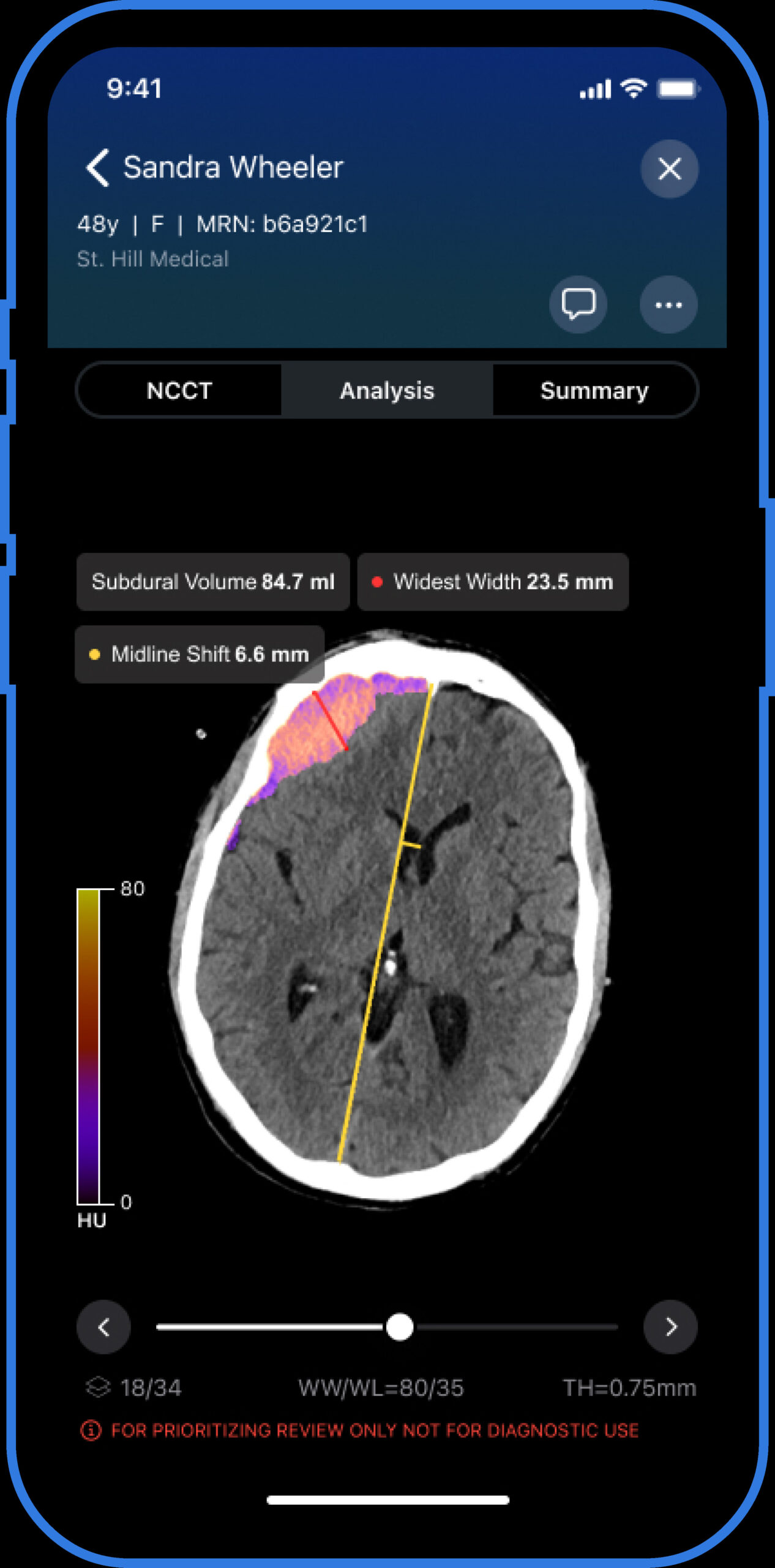Click the iOS home indicator bar

point(387,1500)
